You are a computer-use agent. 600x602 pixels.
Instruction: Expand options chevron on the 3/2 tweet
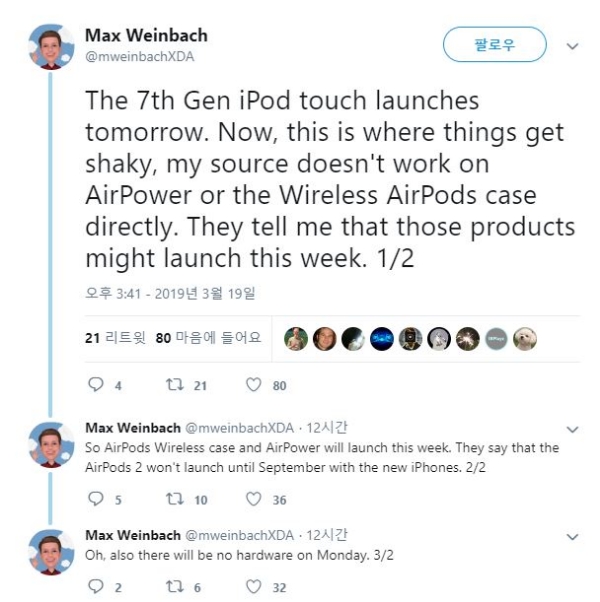(572, 537)
